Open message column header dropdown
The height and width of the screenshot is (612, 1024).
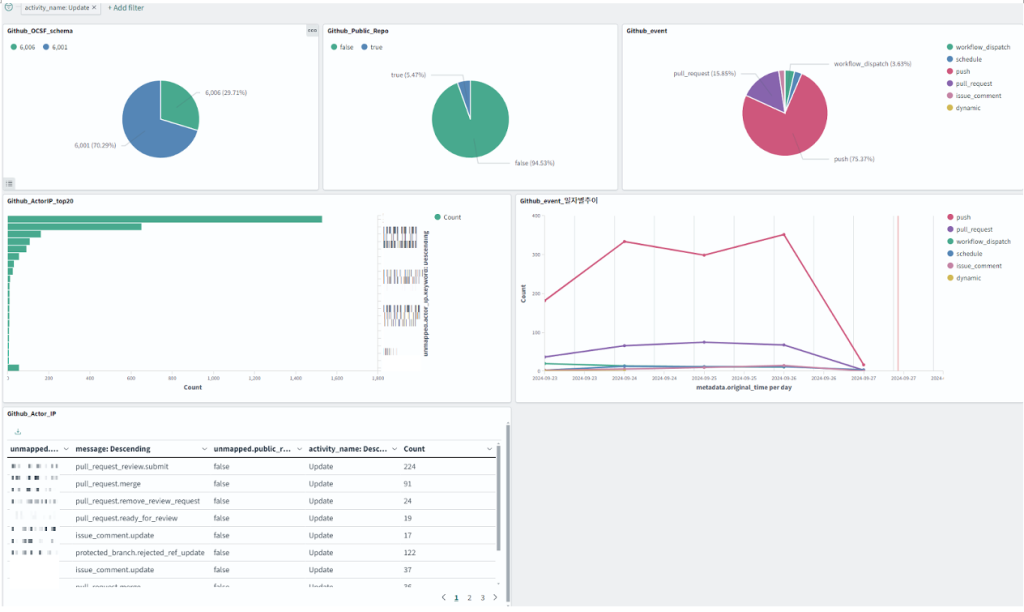click(x=204, y=449)
